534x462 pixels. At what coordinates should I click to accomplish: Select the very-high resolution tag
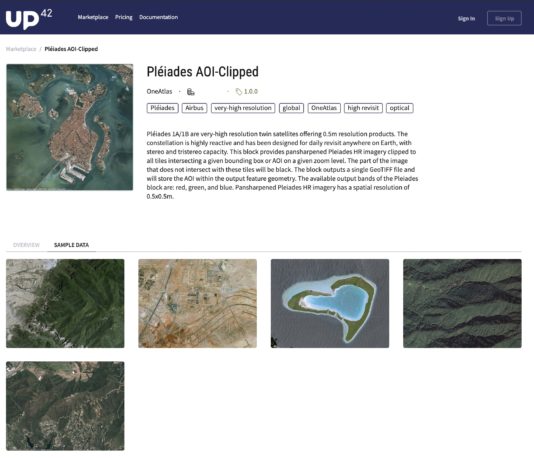243,108
